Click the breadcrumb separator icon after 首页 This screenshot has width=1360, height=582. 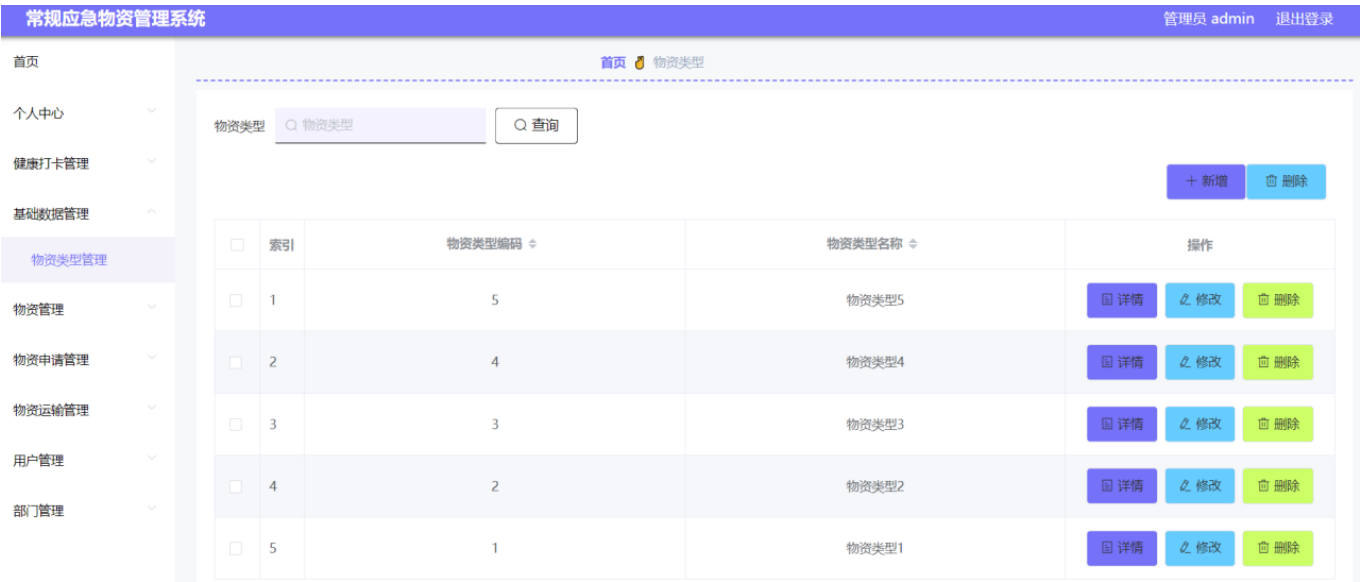coord(640,62)
